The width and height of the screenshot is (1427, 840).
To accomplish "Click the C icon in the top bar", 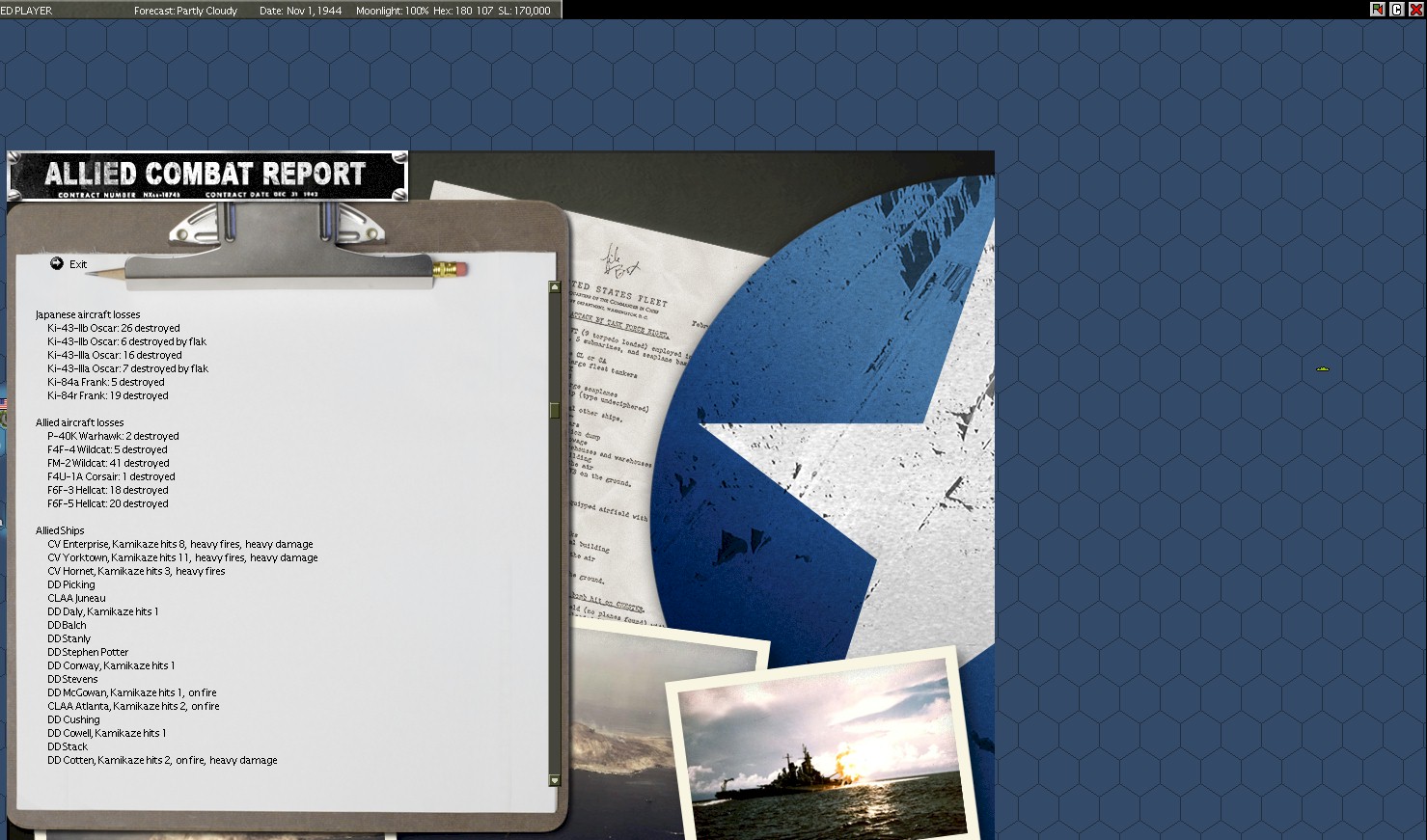I will coord(1396,10).
